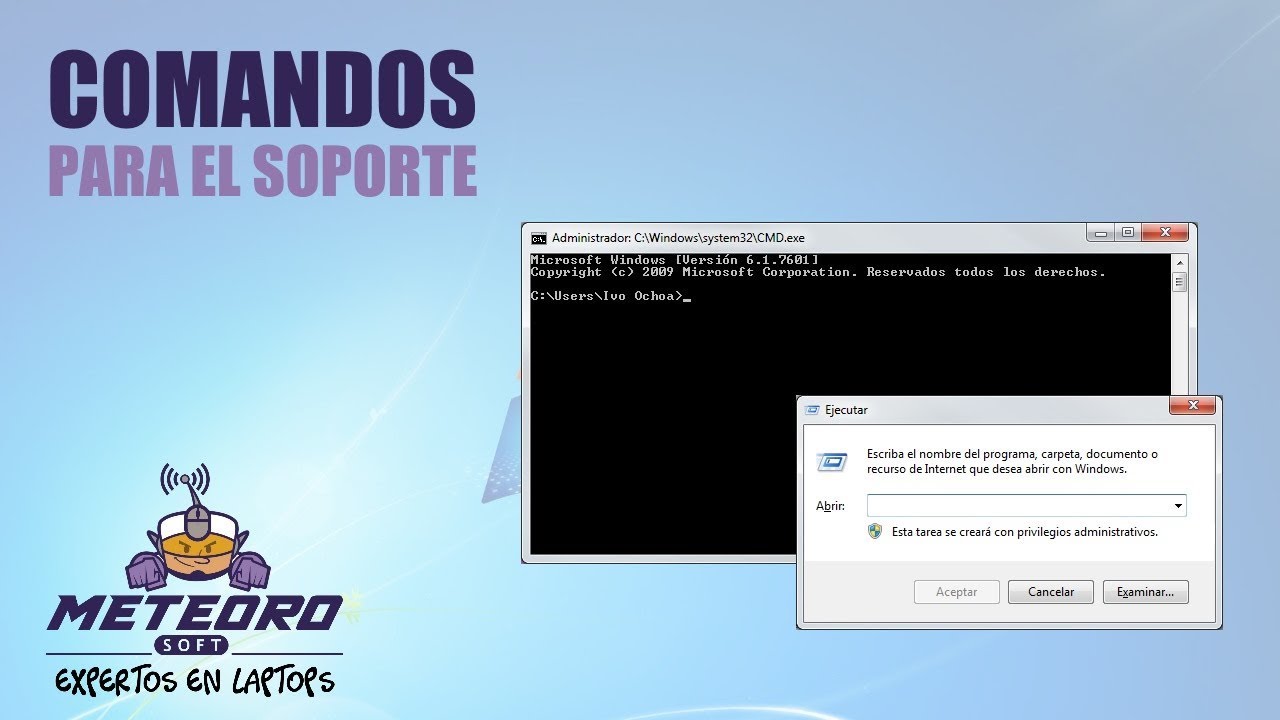Minimize the CMD.exe window
The width and height of the screenshot is (1280, 720).
1101,232
